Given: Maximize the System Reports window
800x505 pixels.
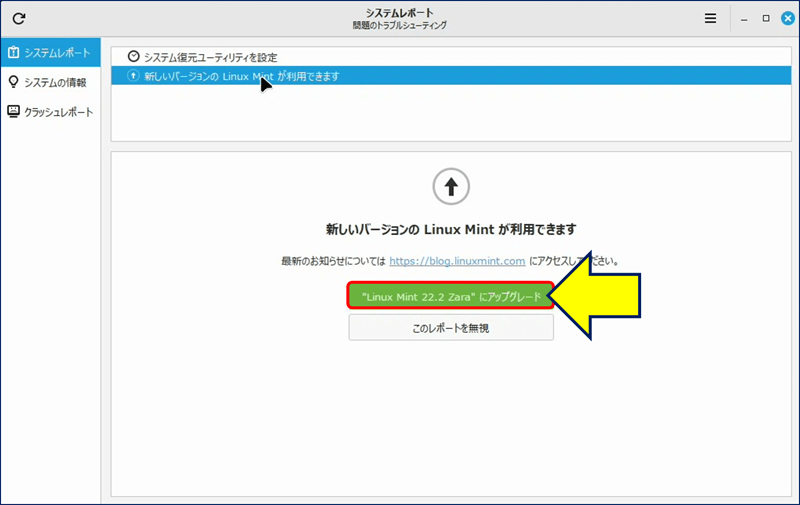Looking at the screenshot, I should pyautogui.click(x=766, y=18).
